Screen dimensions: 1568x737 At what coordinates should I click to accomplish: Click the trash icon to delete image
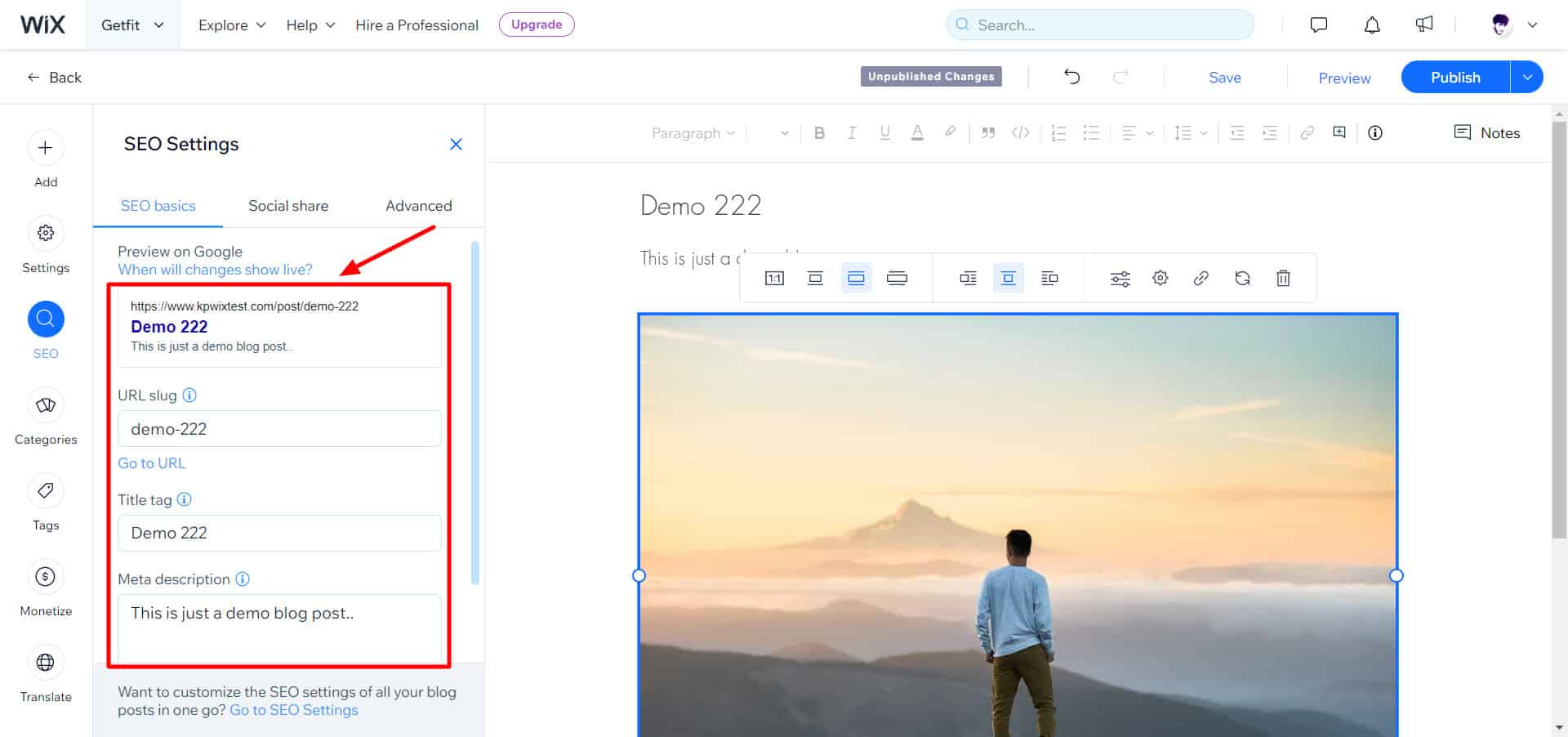tap(1283, 279)
